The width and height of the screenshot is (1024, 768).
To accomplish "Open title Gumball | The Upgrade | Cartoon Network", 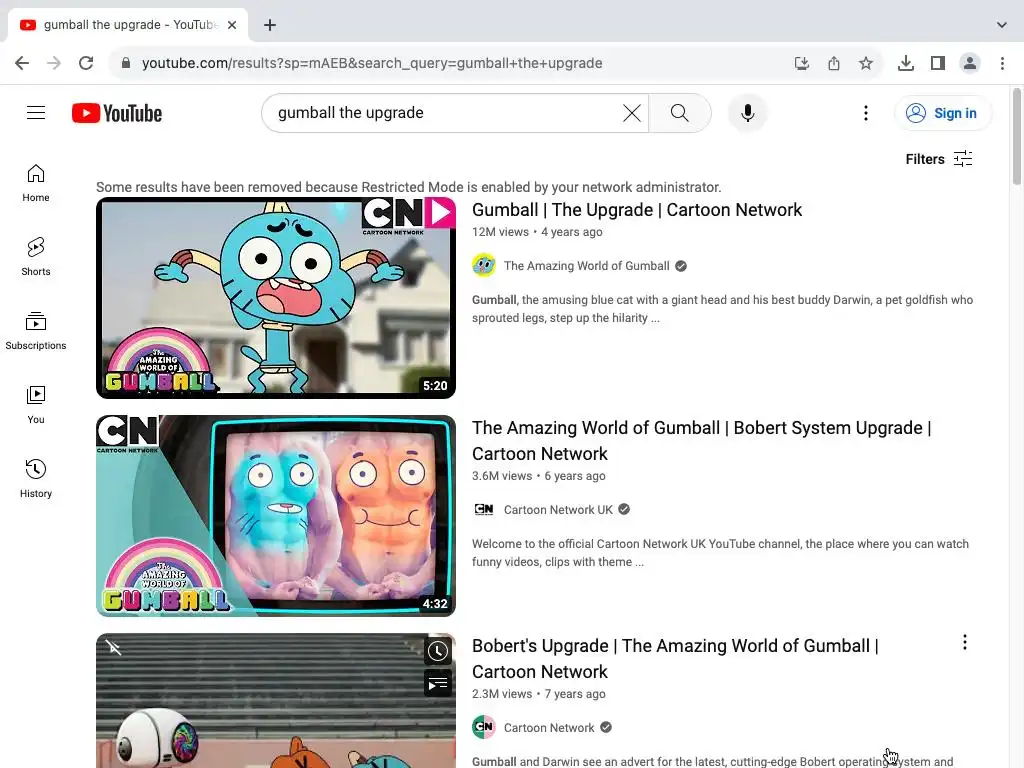I will tap(637, 210).
